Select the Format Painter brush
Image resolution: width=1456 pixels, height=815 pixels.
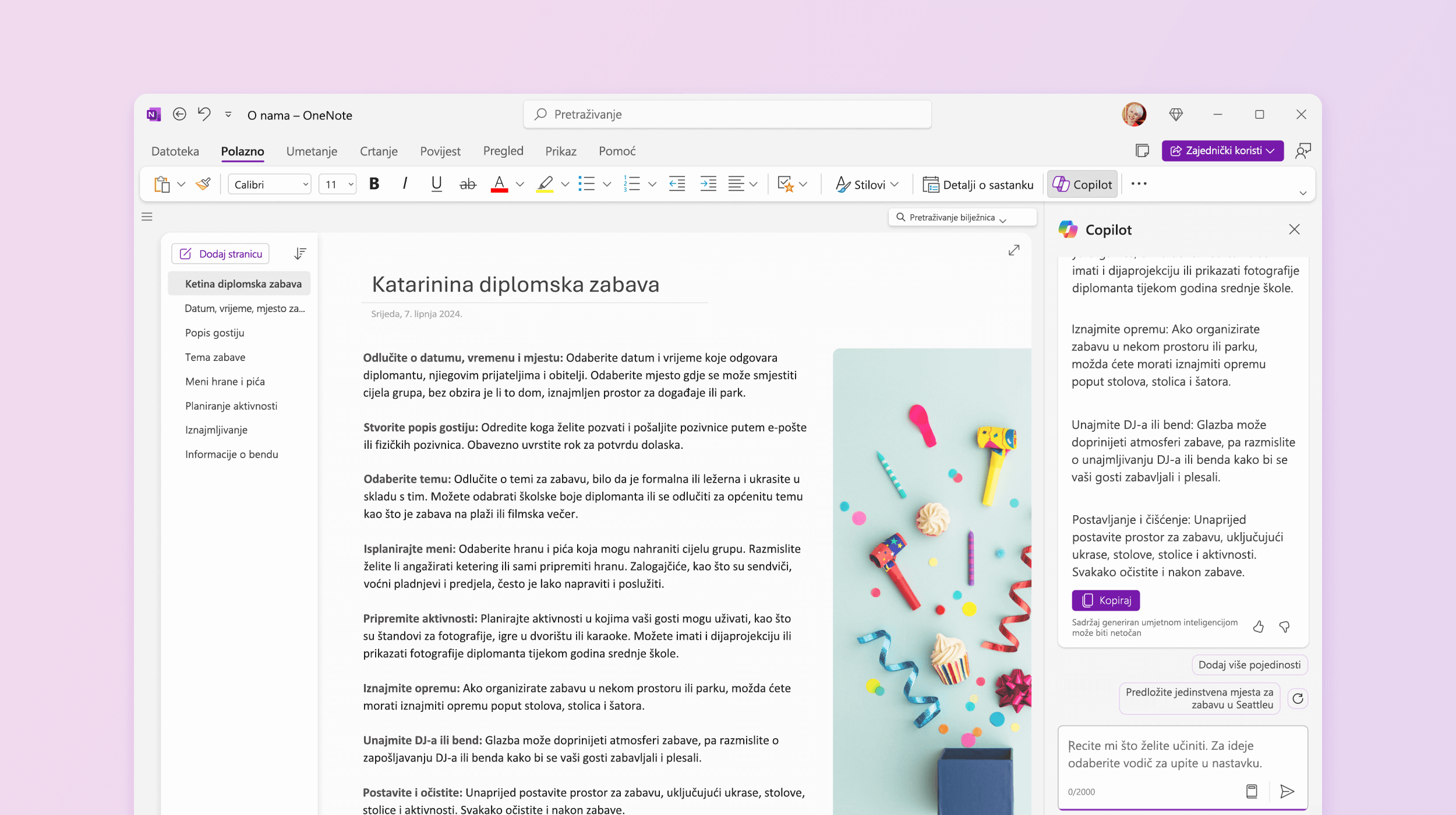pos(203,185)
